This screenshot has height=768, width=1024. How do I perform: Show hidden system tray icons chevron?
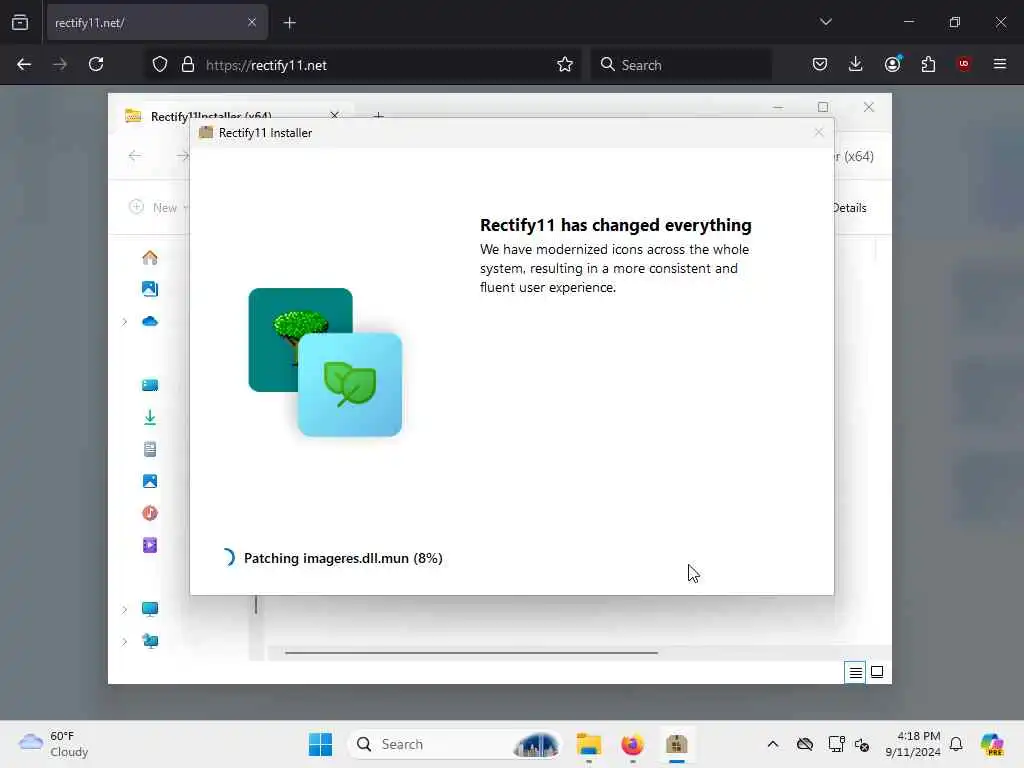(x=773, y=744)
